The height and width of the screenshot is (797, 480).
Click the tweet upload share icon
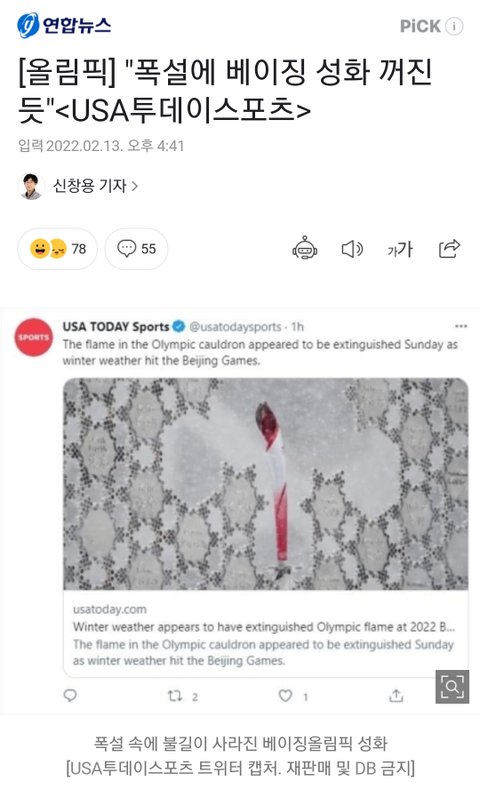tap(396, 695)
